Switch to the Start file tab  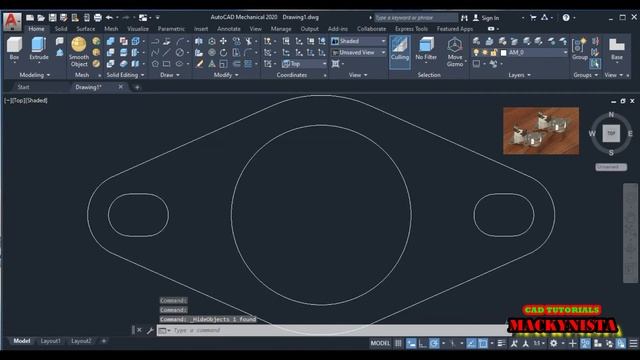click(23, 87)
